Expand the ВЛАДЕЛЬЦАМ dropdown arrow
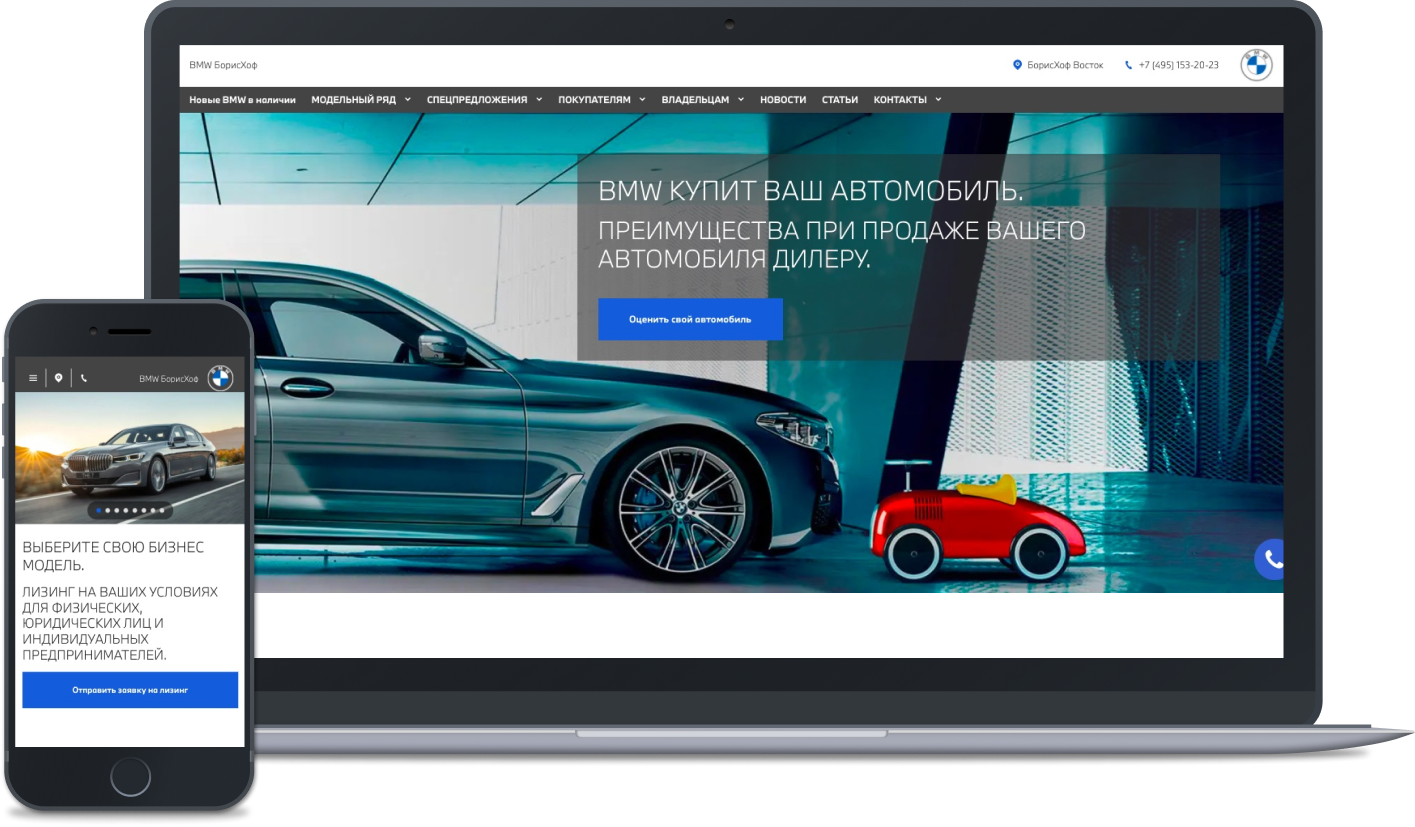Screen dimensions: 1415x827 point(741,100)
